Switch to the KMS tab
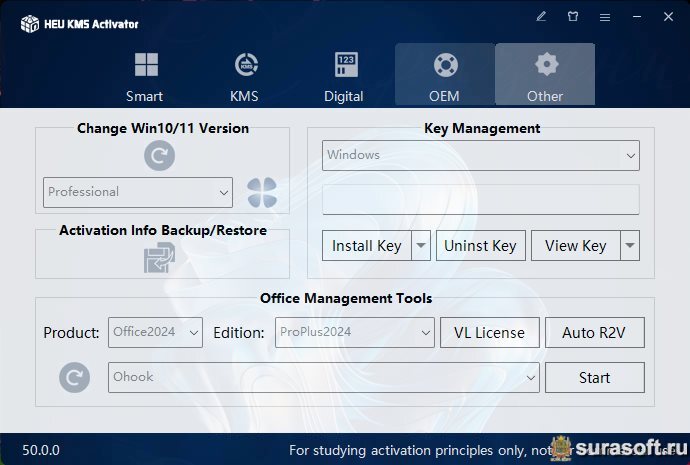Image resolution: width=690 pixels, height=465 pixels. 246,76
